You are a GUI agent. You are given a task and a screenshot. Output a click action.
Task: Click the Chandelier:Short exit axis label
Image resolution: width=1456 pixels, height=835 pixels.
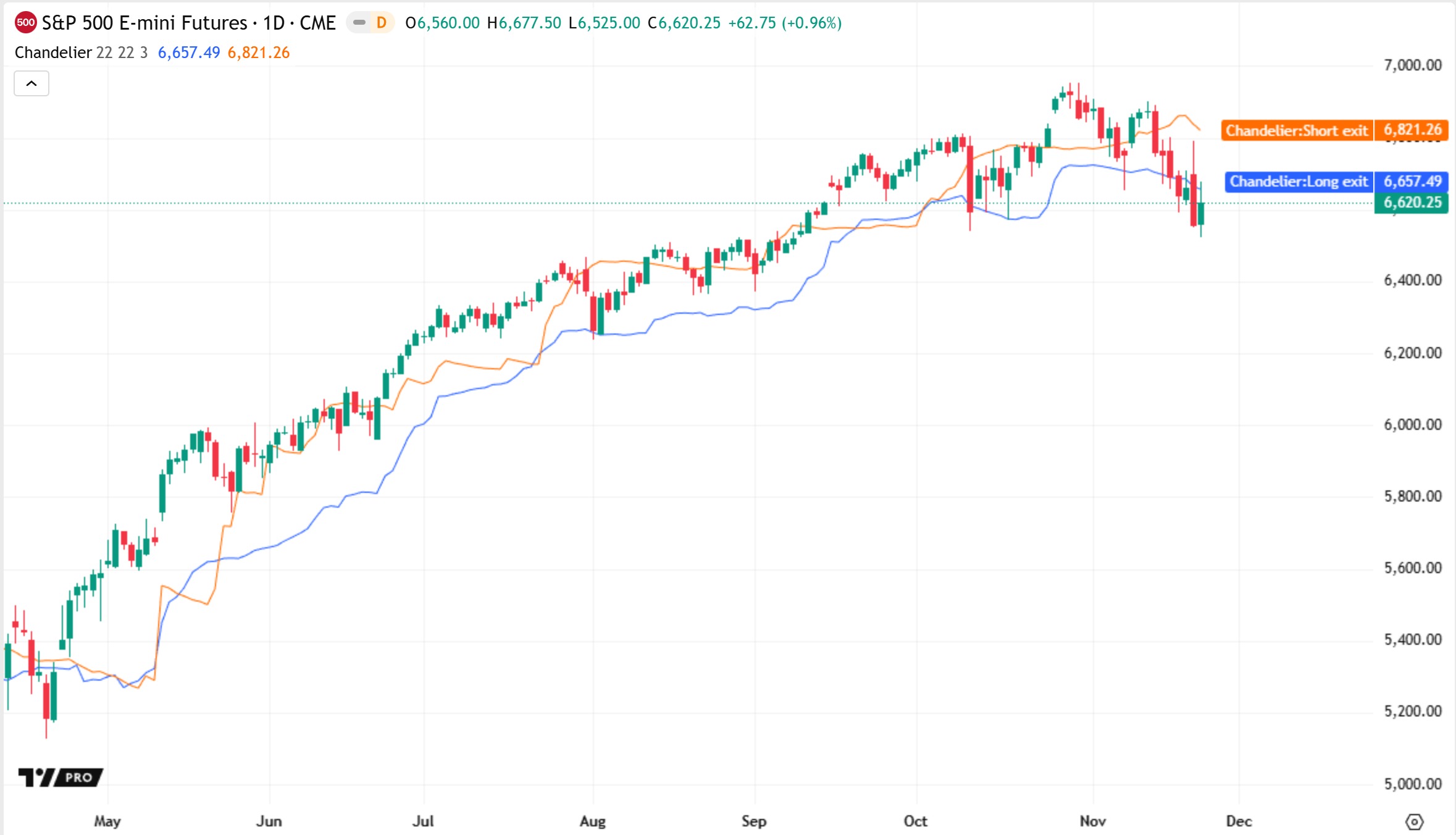click(1297, 130)
